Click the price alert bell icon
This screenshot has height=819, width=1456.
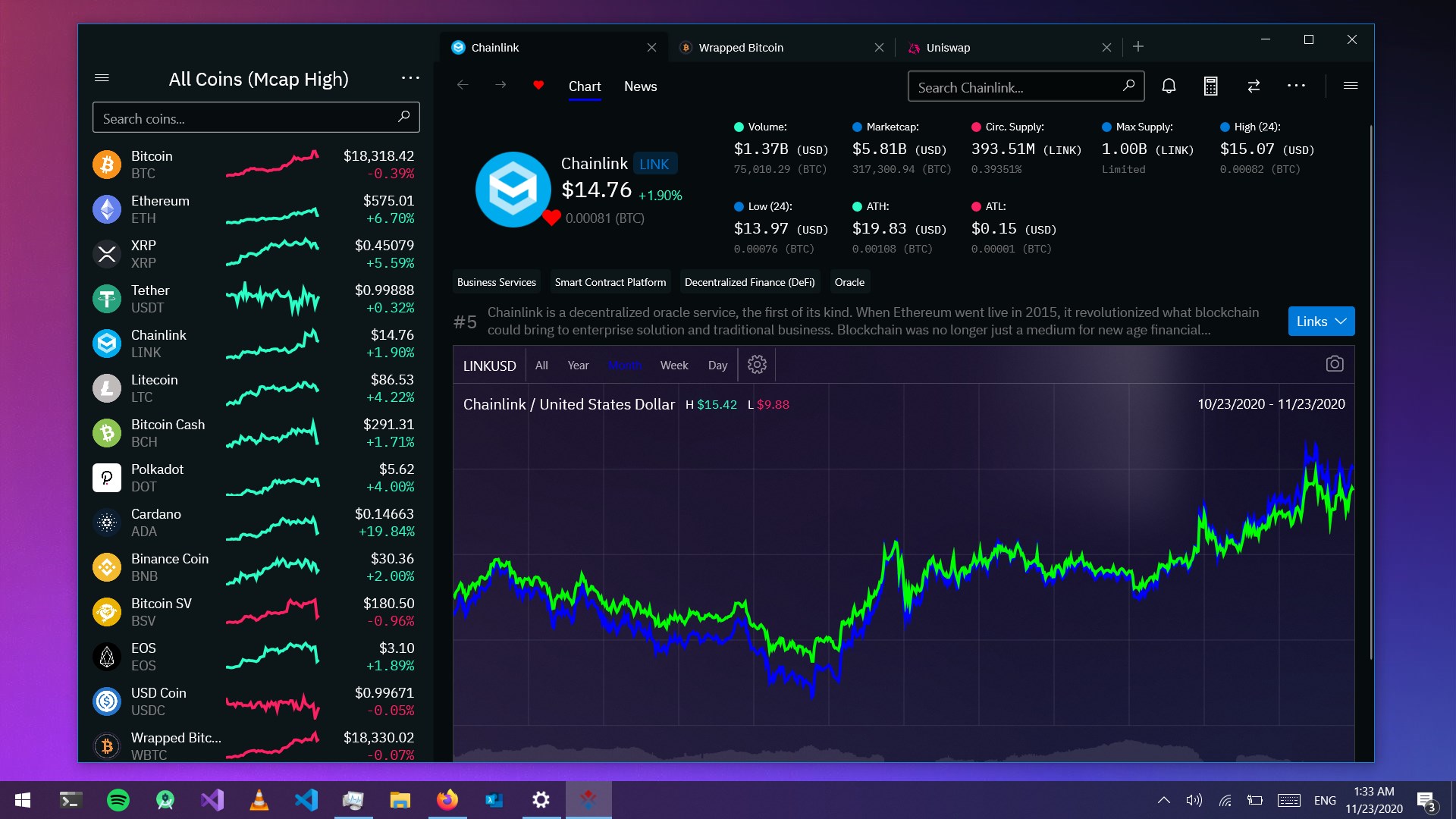pos(1169,86)
